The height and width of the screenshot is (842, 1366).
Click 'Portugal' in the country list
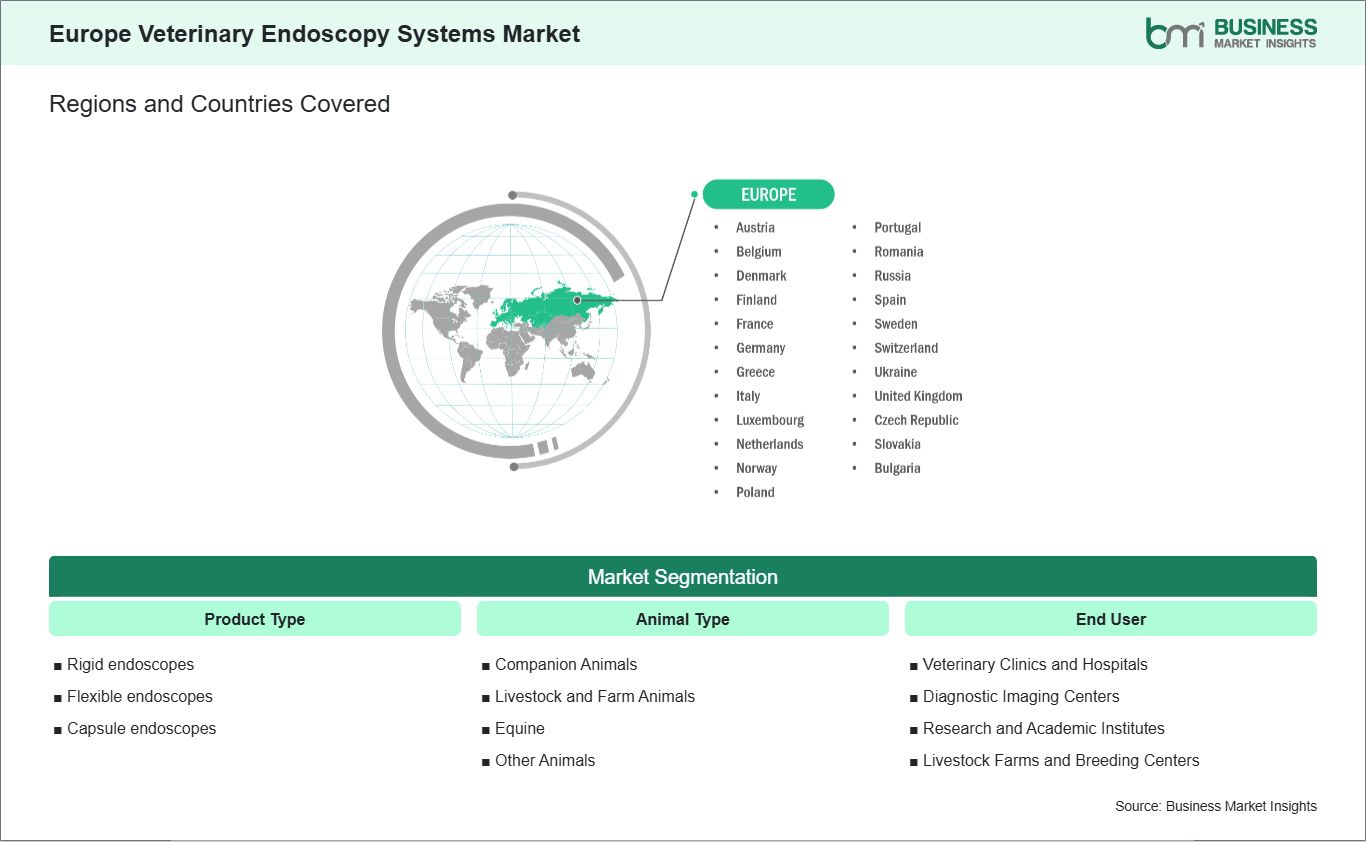pos(897,228)
